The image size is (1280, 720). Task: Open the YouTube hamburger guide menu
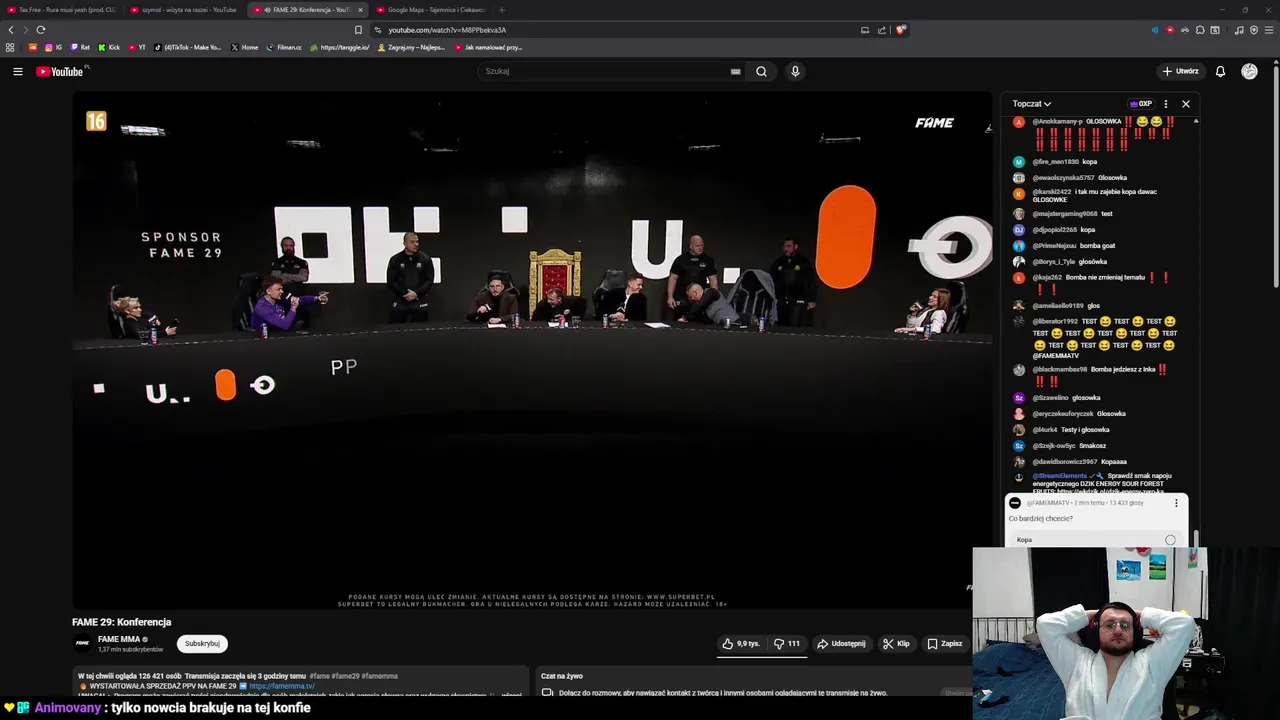pyautogui.click(x=17, y=71)
